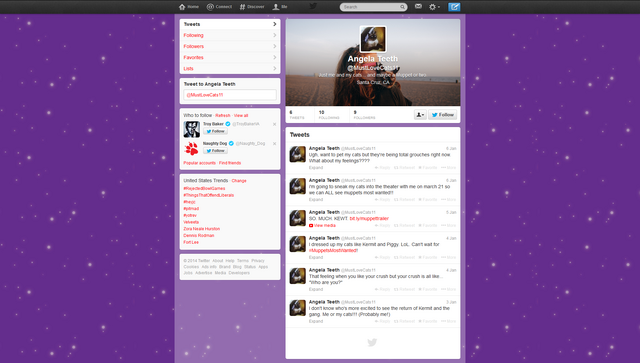Retweet the 'SO. MUCH. KEWT' tweet
The width and height of the screenshot is (640, 363).
coord(404,225)
